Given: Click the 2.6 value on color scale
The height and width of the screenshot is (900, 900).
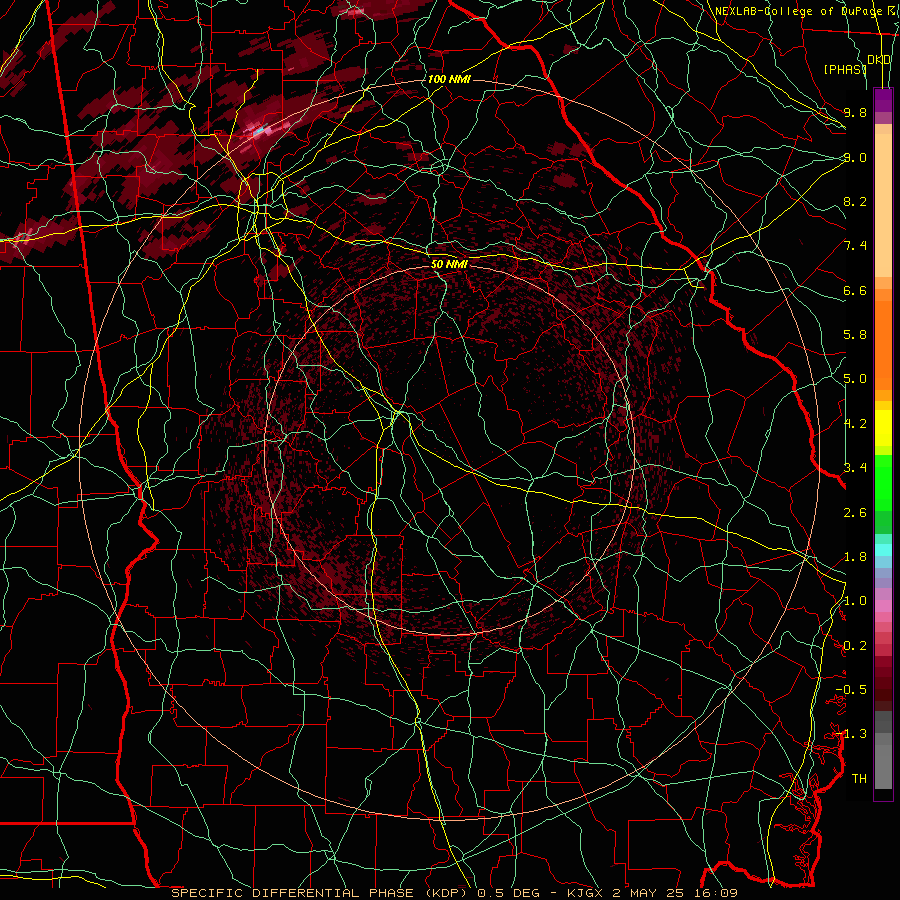Looking at the screenshot, I should pos(855,512).
